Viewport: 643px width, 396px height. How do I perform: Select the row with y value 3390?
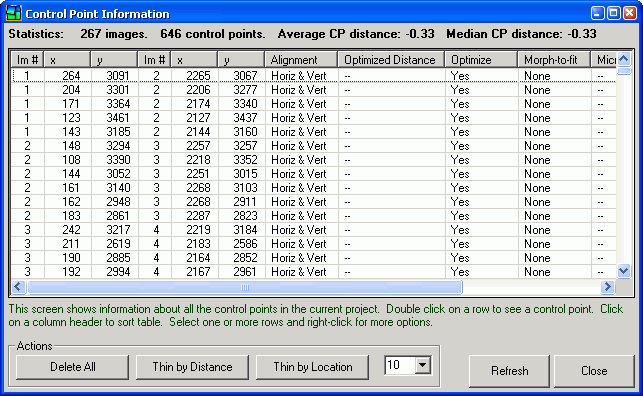314,159
